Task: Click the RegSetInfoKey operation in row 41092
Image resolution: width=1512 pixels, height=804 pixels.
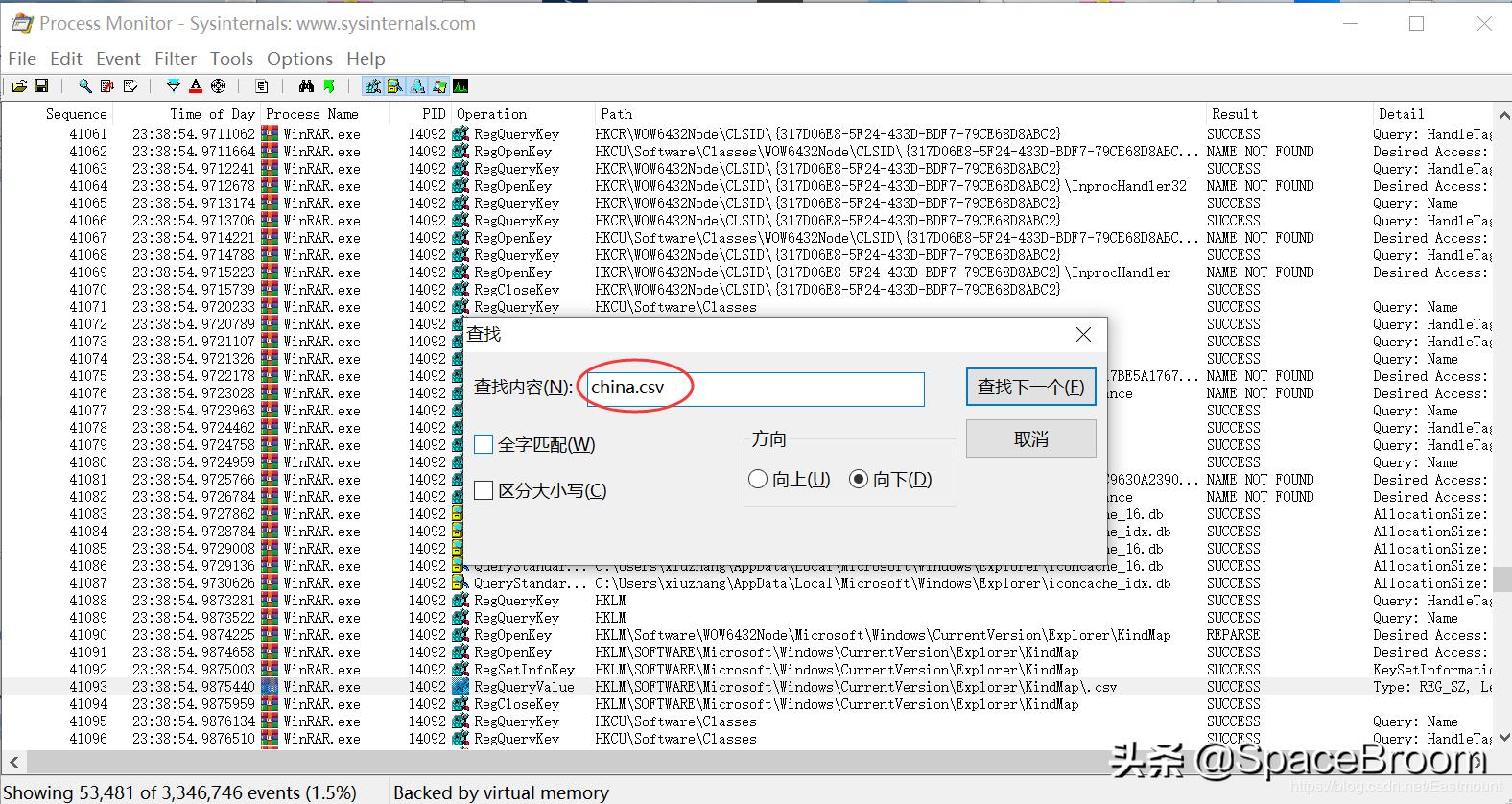Action: point(524,670)
